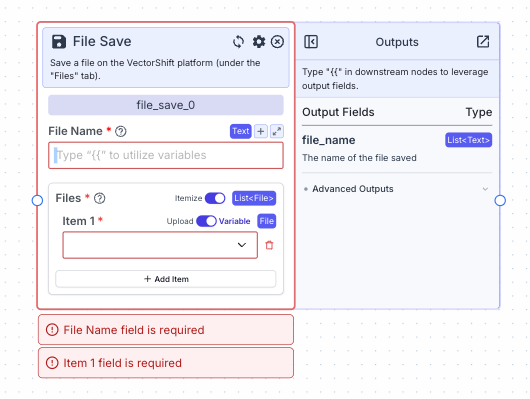Close the File Save node
The image size is (530, 399).
point(277,42)
